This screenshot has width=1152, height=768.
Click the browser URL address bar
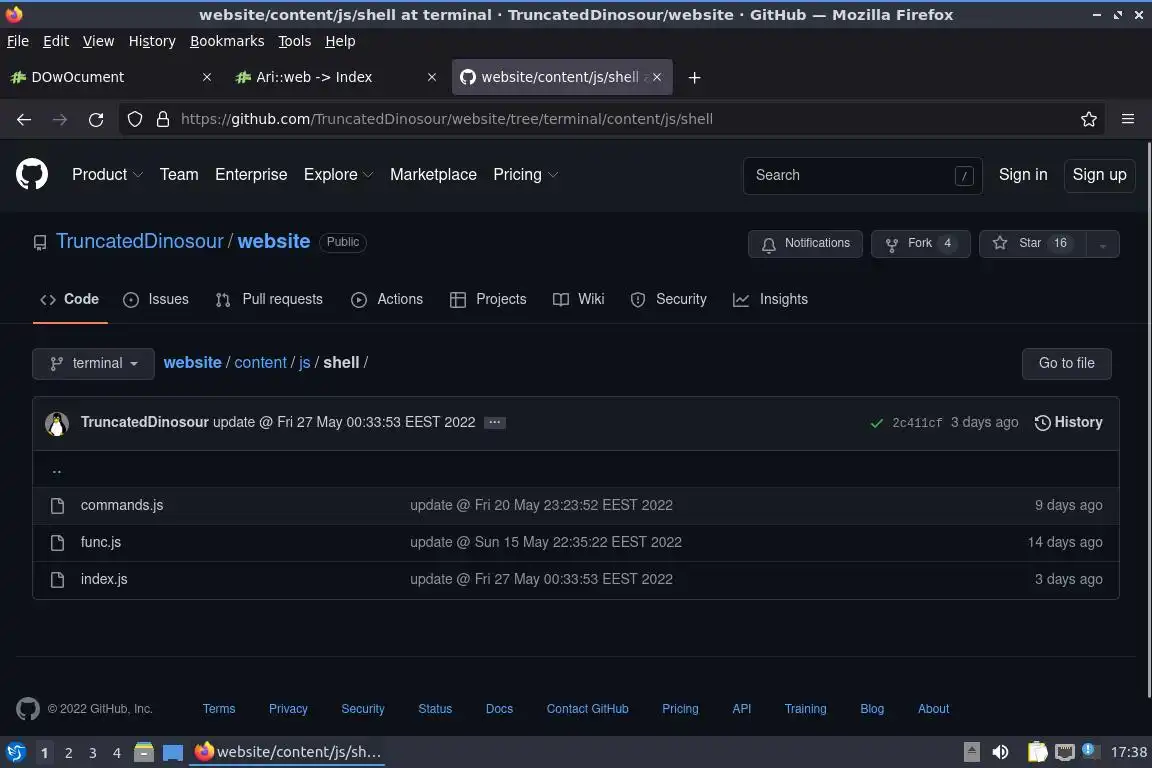[x=610, y=119]
